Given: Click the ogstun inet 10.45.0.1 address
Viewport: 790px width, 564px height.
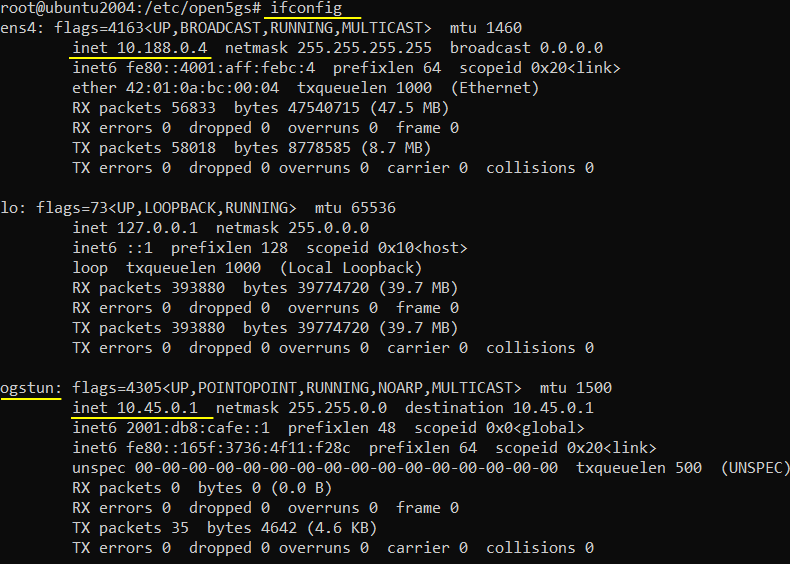Looking at the screenshot, I should [x=135, y=408].
